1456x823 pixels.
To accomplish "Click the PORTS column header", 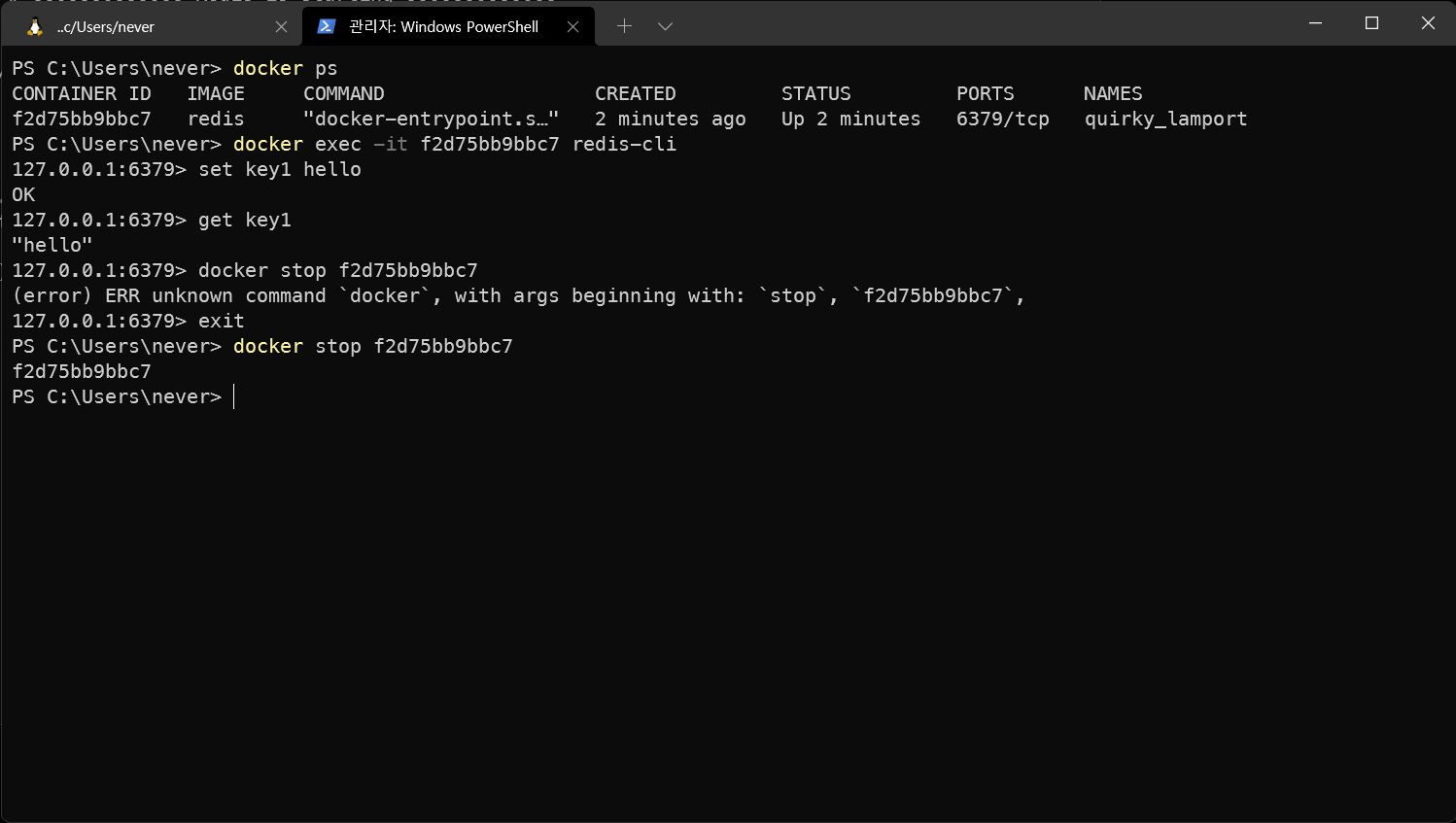I will (986, 93).
